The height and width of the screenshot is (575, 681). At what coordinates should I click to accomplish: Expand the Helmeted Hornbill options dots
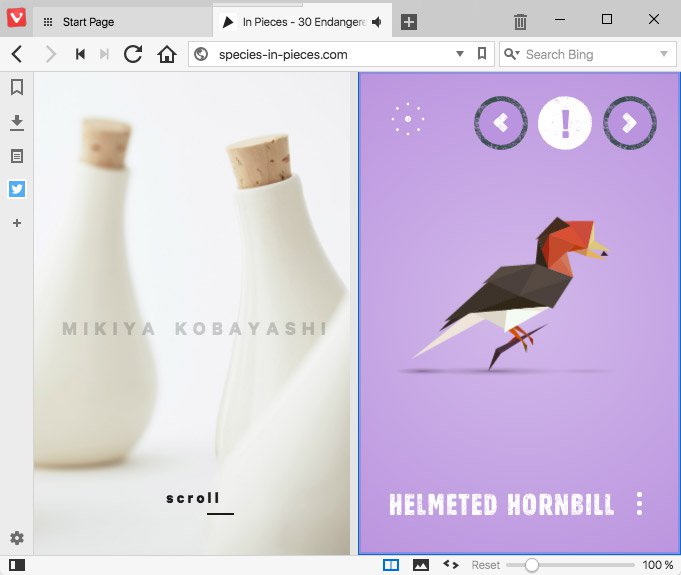[640, 503]
